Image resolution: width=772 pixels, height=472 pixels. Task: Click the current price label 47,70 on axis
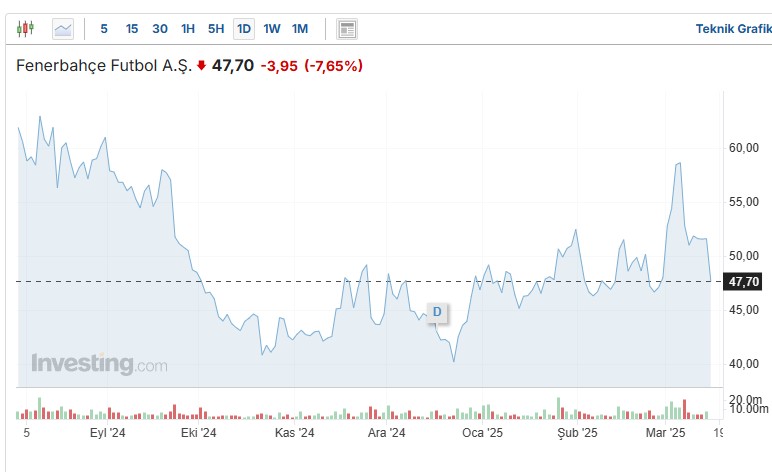point(743,282)
